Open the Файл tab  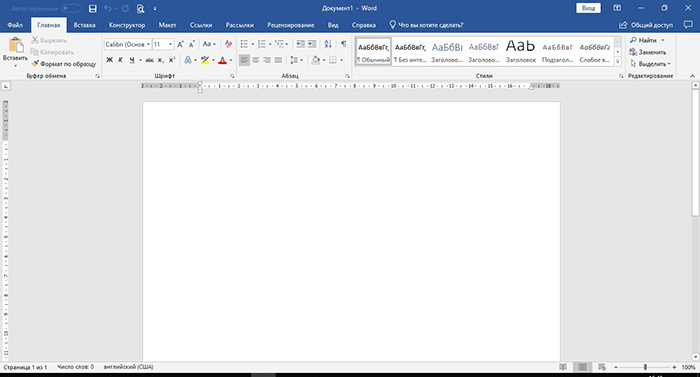(15, 25)
